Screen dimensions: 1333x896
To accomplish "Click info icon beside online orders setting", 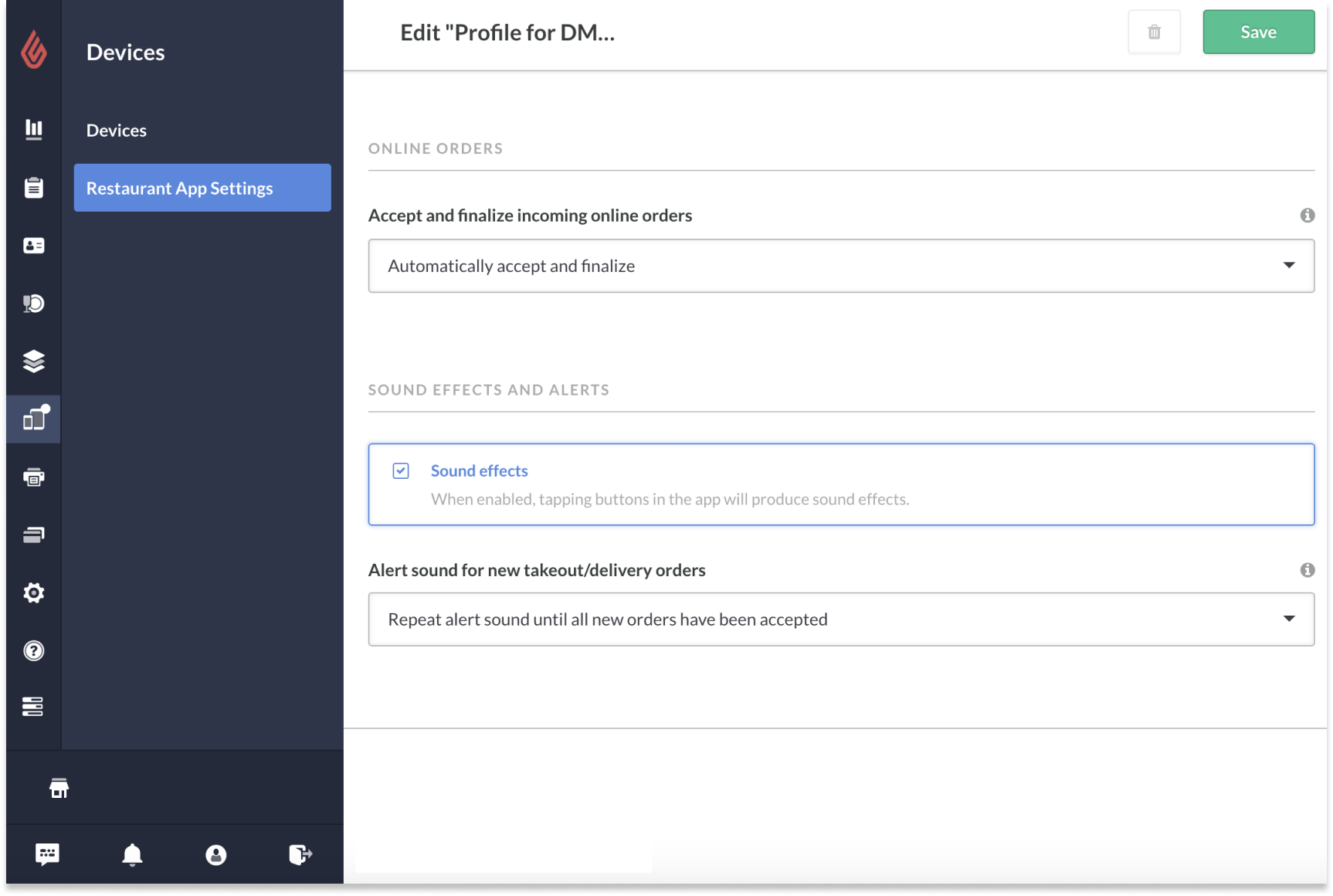I will coord(1307,216).
